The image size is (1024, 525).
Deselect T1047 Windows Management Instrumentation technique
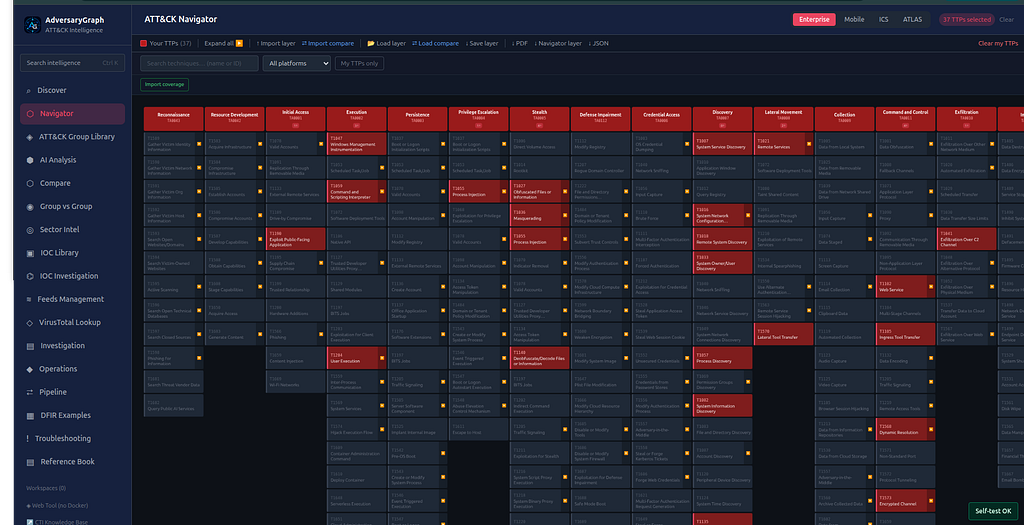[x=357, y=144]
